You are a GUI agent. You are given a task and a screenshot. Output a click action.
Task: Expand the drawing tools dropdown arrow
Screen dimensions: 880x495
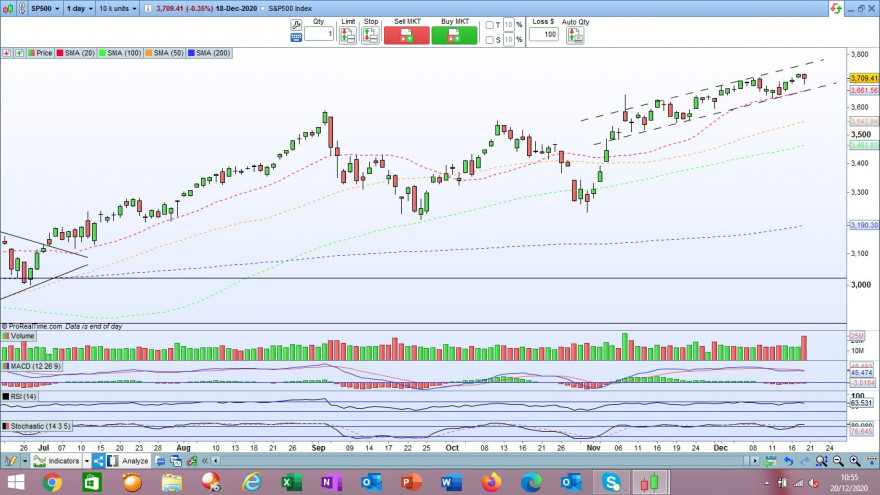click(25, 461)
